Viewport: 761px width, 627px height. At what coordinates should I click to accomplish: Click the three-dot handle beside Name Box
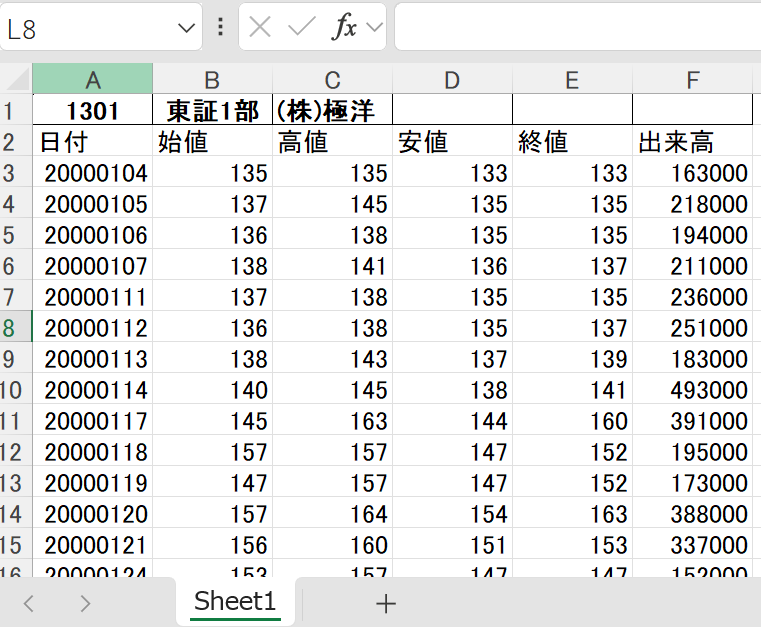tap(221, 27)
